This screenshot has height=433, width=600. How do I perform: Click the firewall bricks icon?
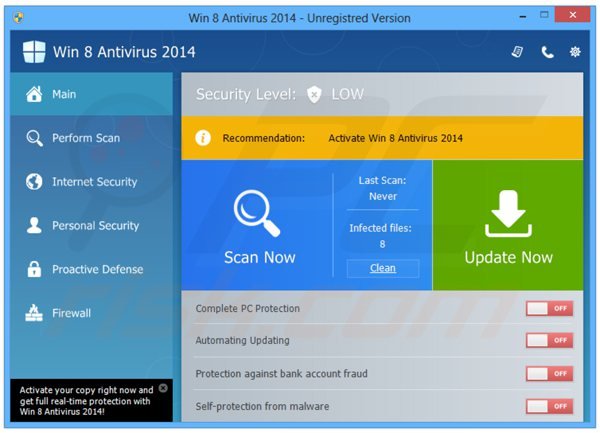click(x=34, y=313)
